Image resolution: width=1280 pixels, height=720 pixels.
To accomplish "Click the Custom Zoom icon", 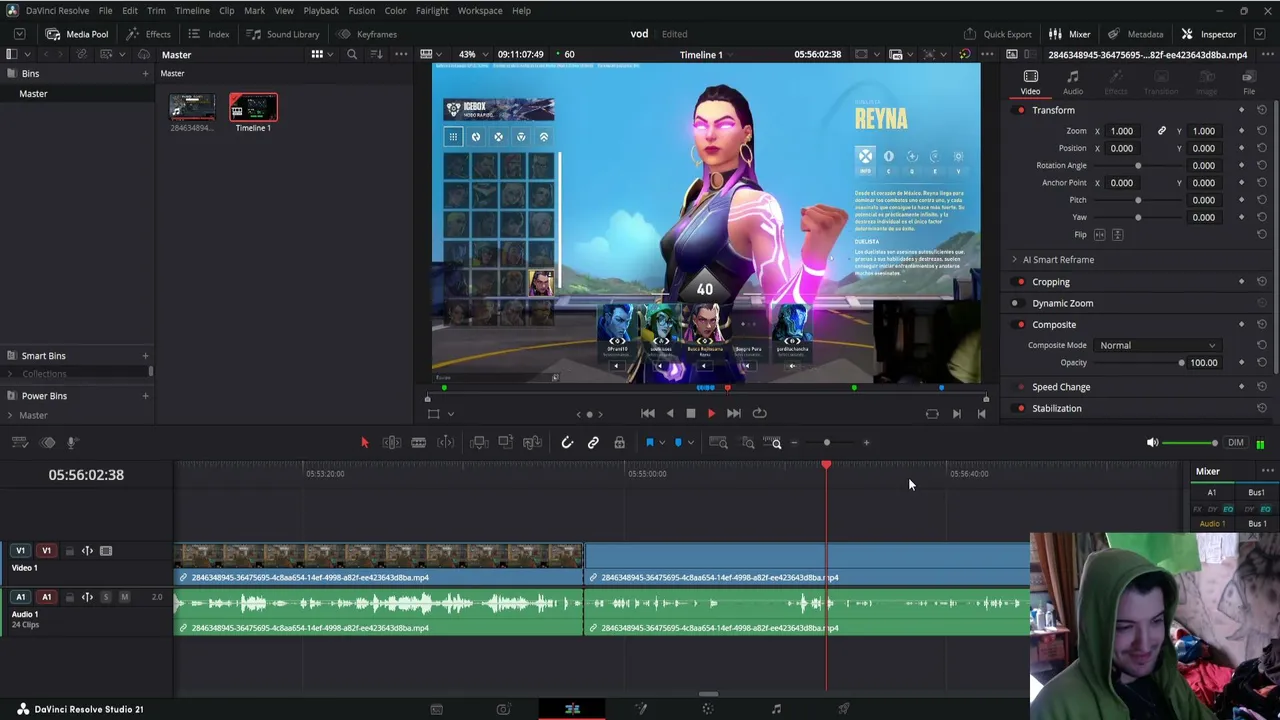I will click(x=773, y=442).
